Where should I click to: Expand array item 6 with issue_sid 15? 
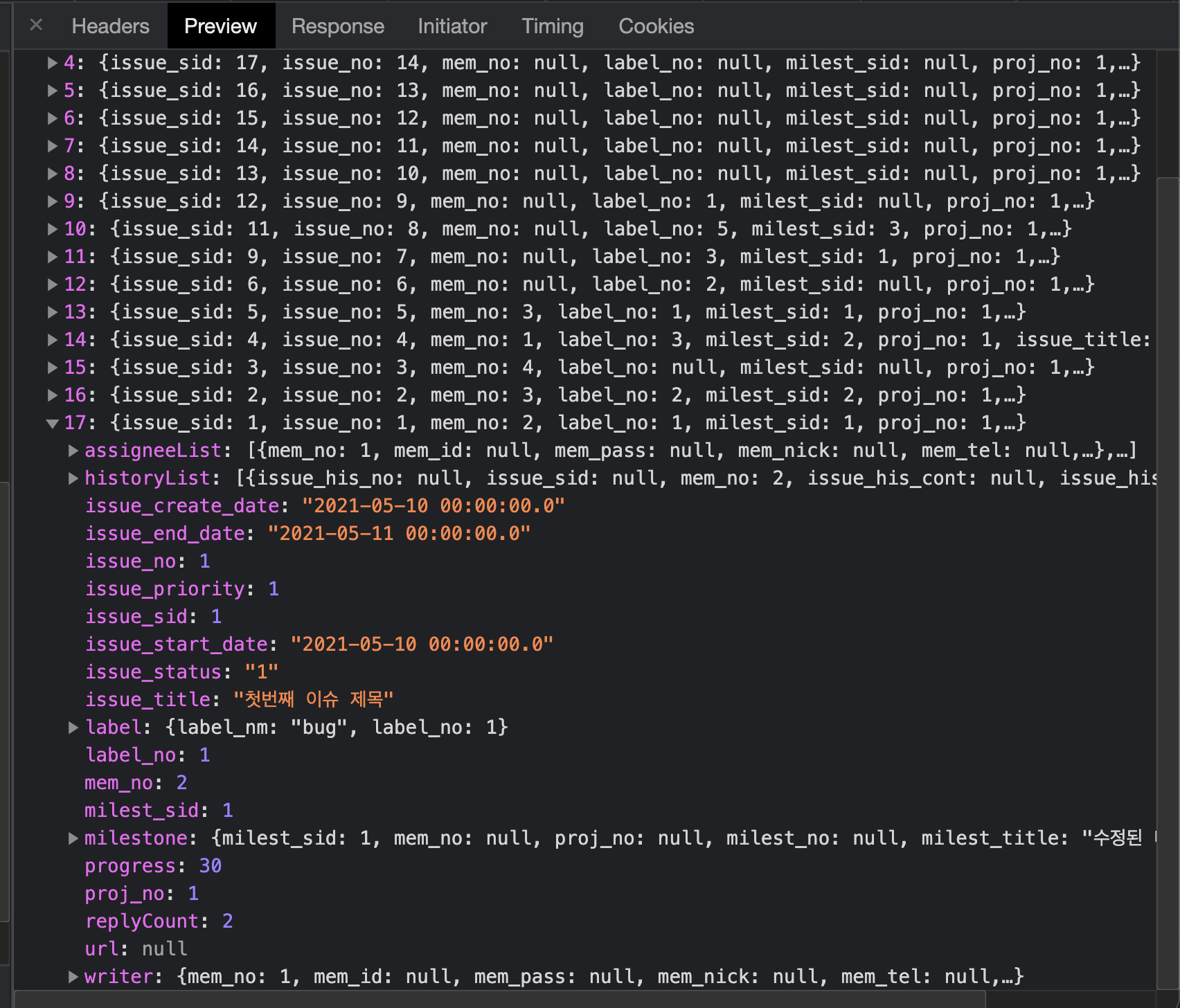(53, 118)
